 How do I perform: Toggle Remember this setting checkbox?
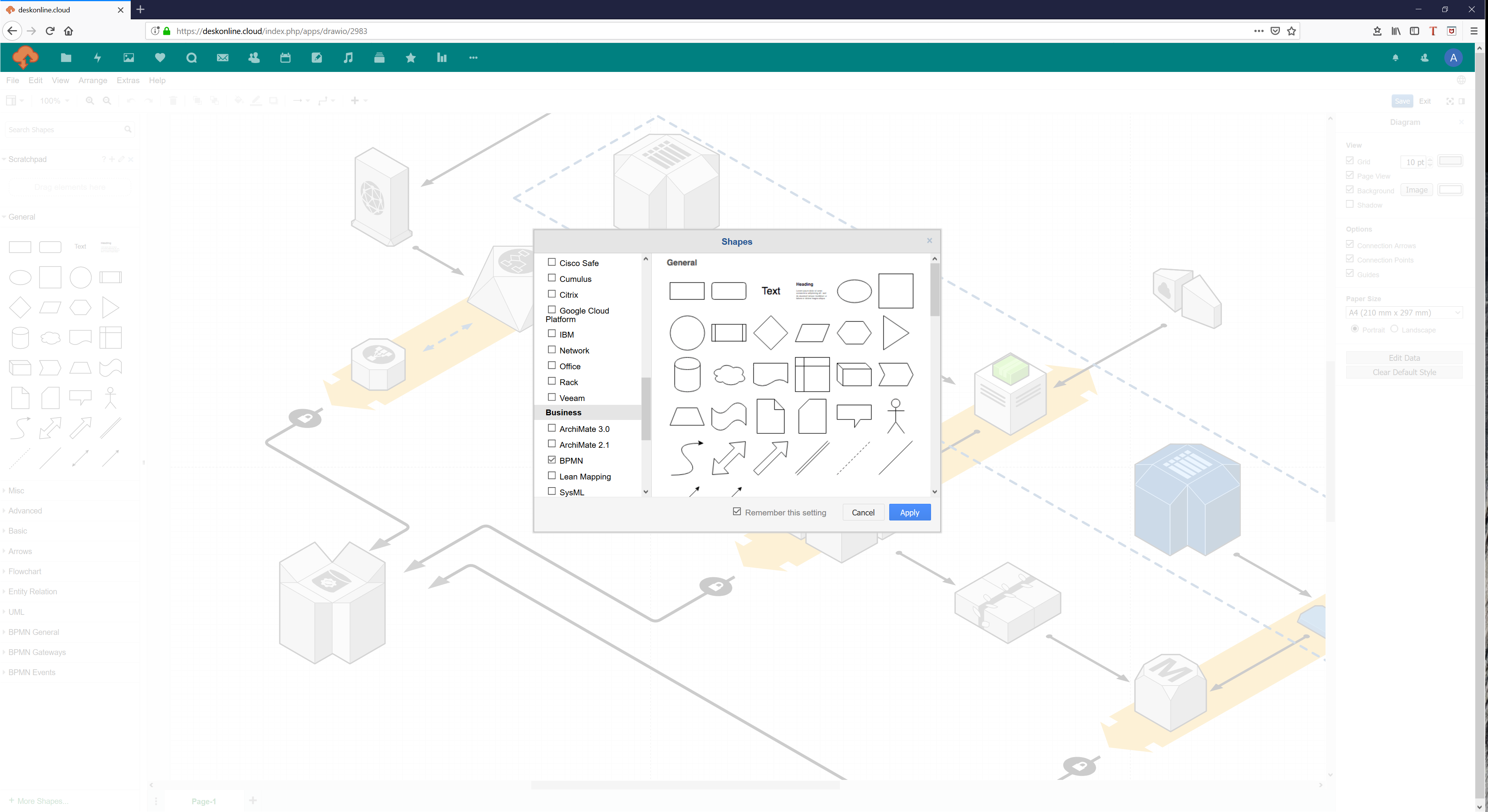point(737,512)
